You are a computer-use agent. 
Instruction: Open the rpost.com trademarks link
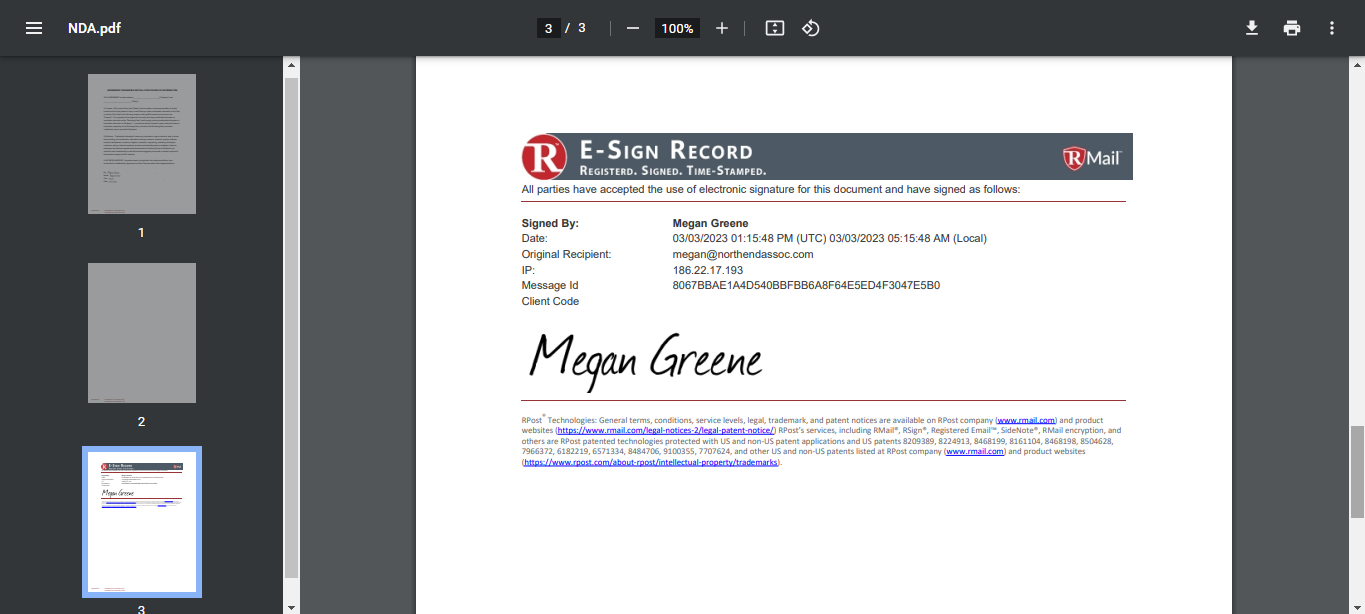click(x=651, y=462)
